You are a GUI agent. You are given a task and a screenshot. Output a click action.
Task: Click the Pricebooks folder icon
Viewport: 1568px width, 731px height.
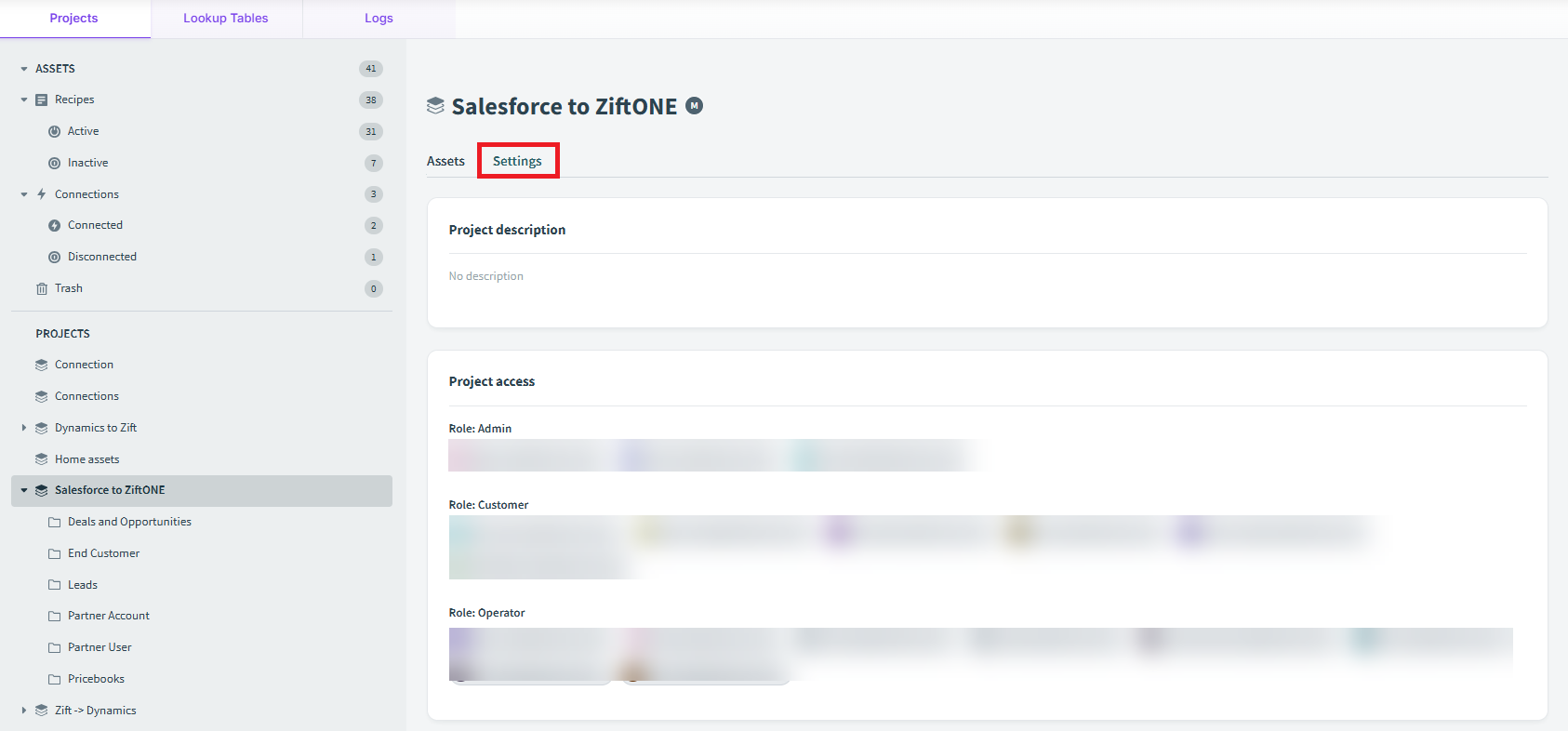pos(54,679)
